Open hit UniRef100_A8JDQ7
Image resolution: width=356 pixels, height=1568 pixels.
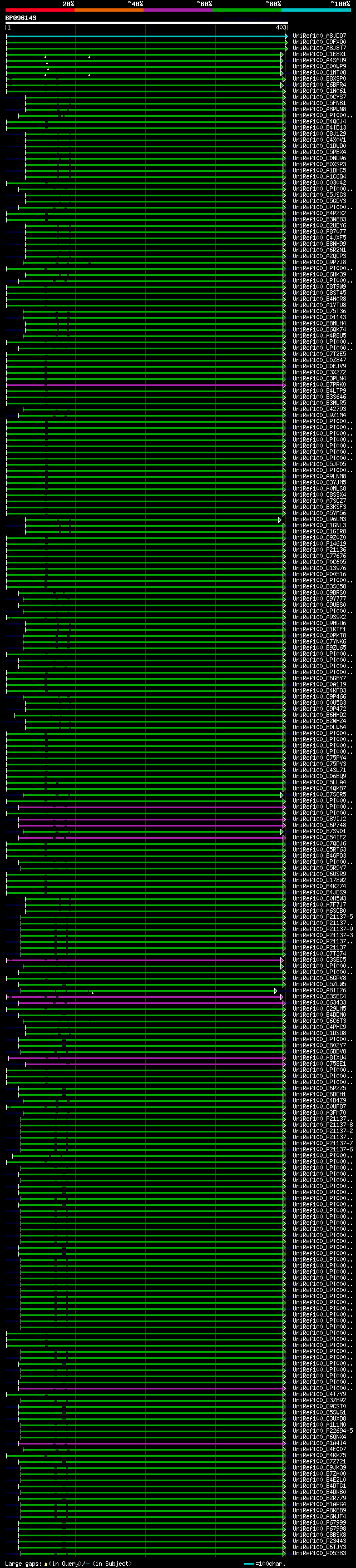tap(319, 36)
